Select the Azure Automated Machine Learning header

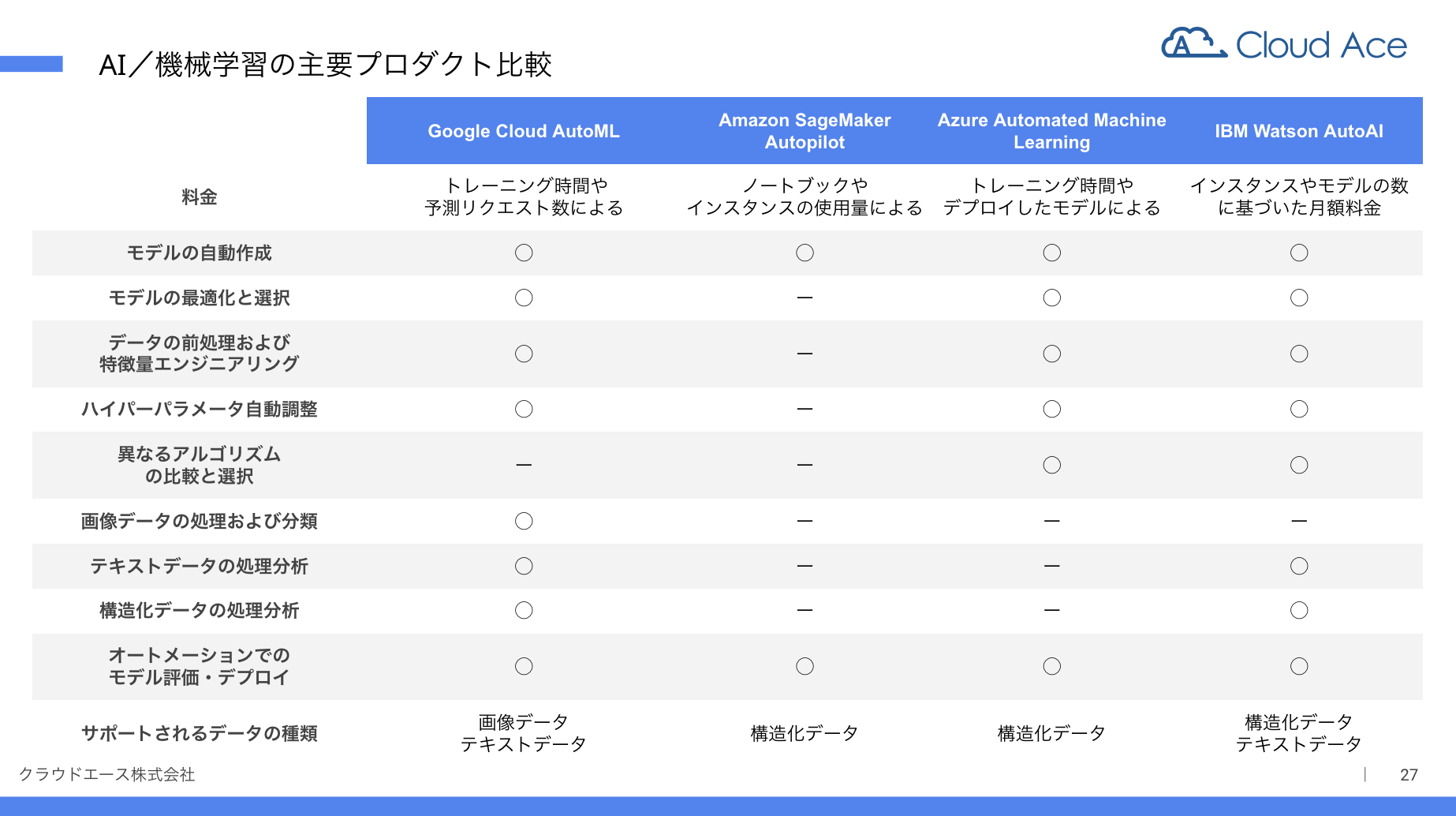pyautogui.click(x=1051, y=131)
